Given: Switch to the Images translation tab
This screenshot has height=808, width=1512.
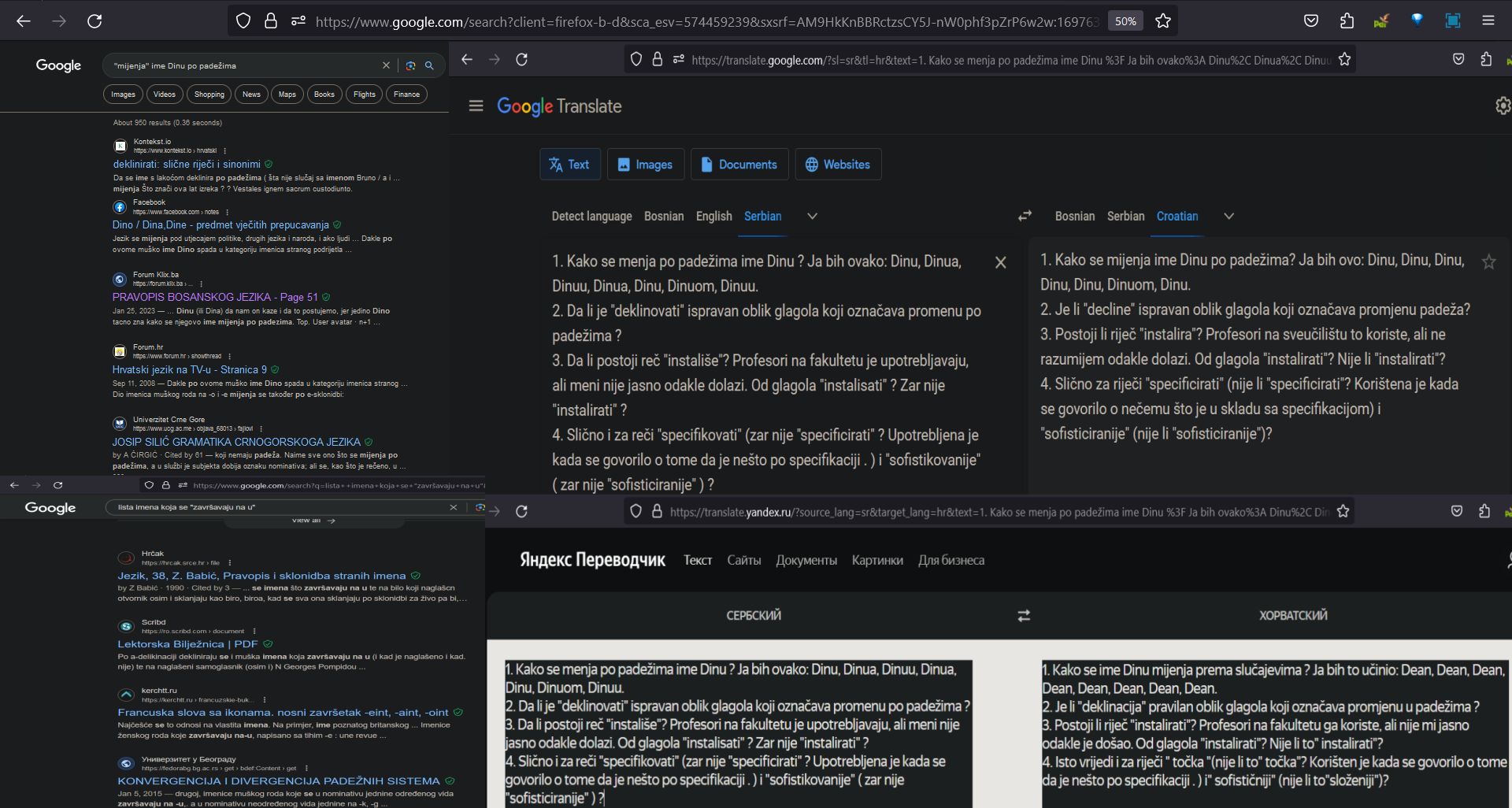Looking at the screenshot, I should pyautogui.click(x=646, y=165).
